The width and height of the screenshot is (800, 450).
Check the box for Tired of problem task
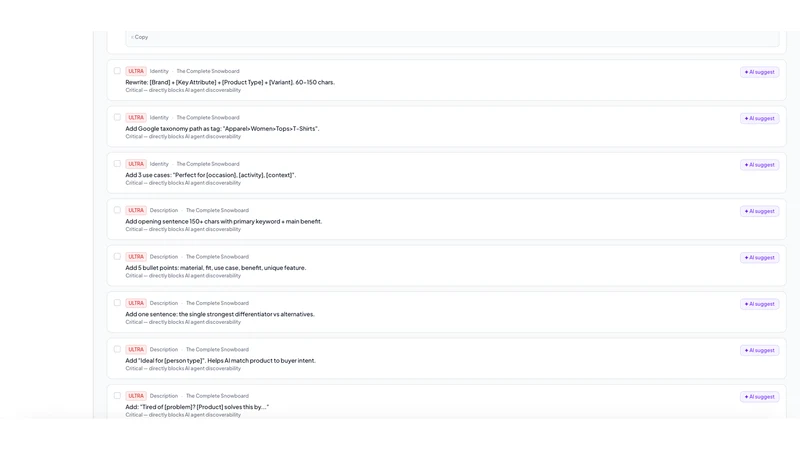click(117, 396)
